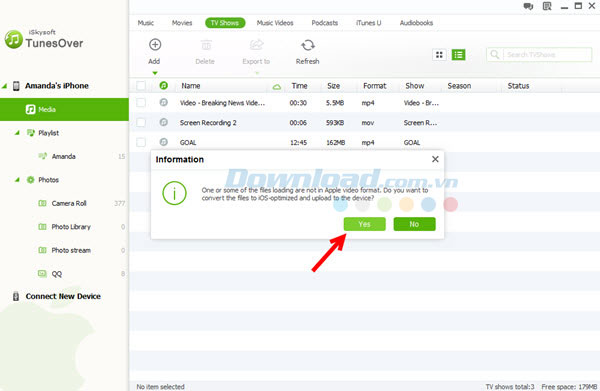Image resolution: width=600 pixels, height=391 pixels.
Task: Collapse the Playlist section arrow
Action: (x=17, y=133)
